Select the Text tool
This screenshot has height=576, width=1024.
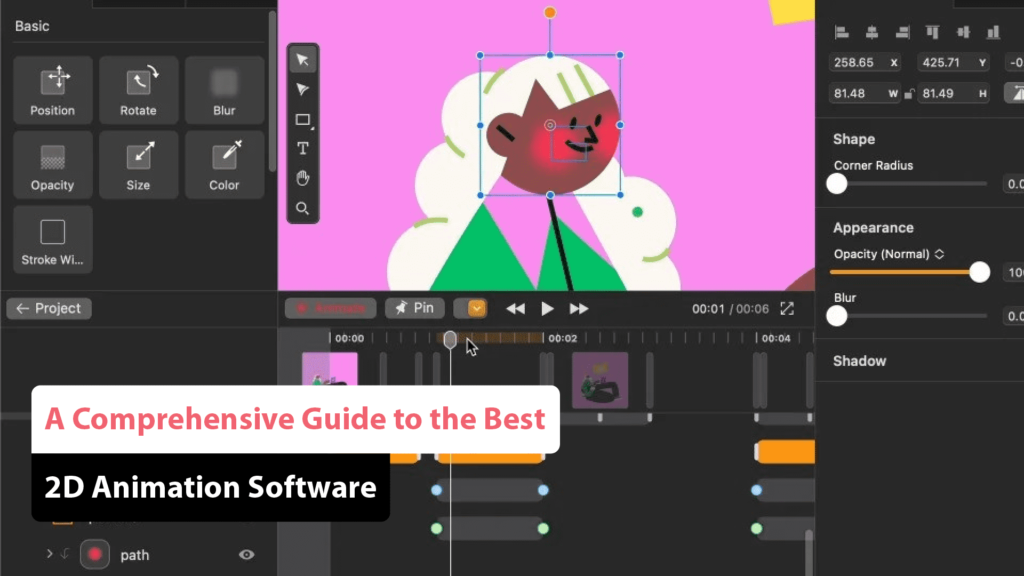click(302, 149)
